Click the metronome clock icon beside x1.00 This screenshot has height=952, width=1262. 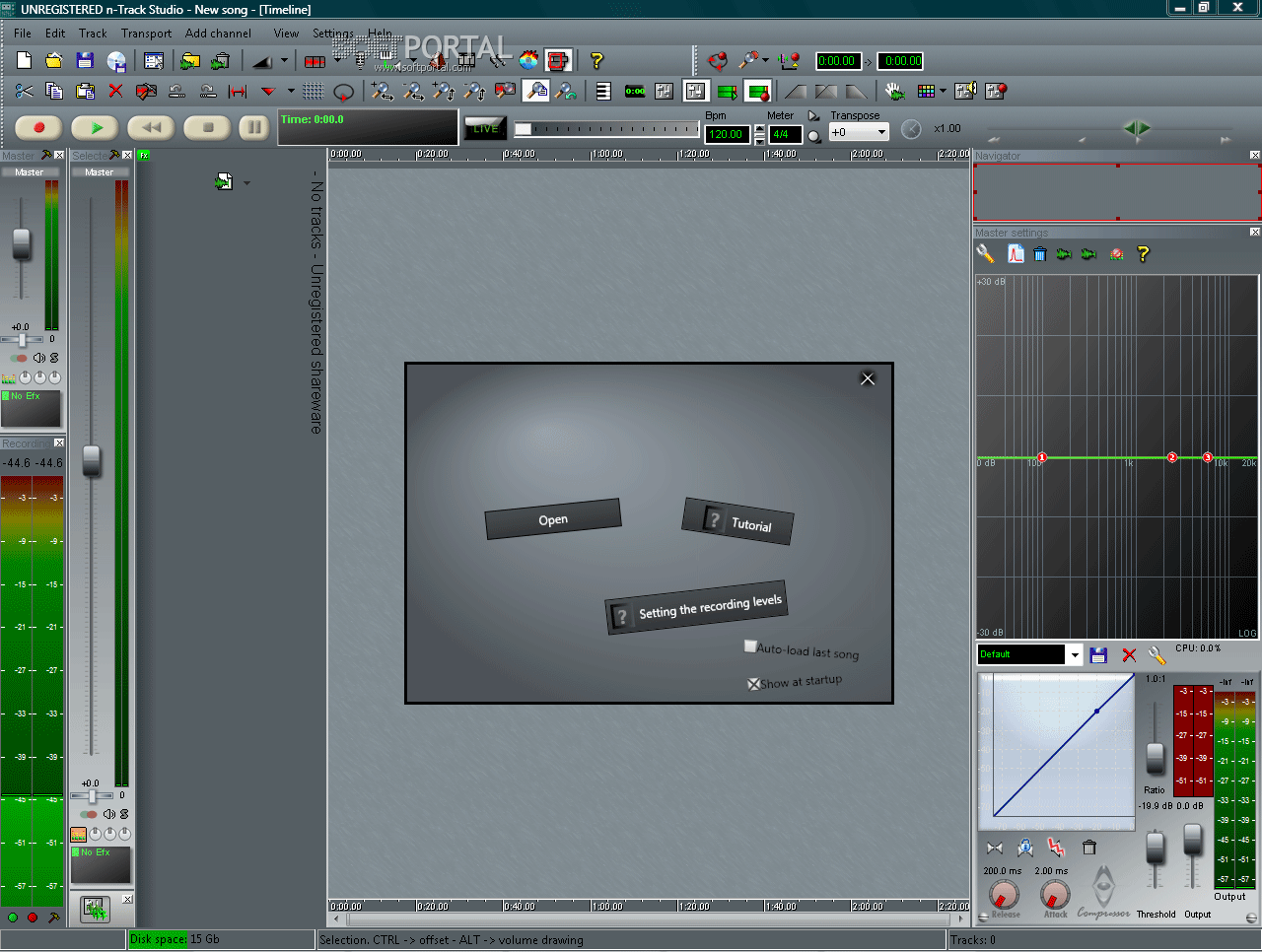tap(912, 129)
